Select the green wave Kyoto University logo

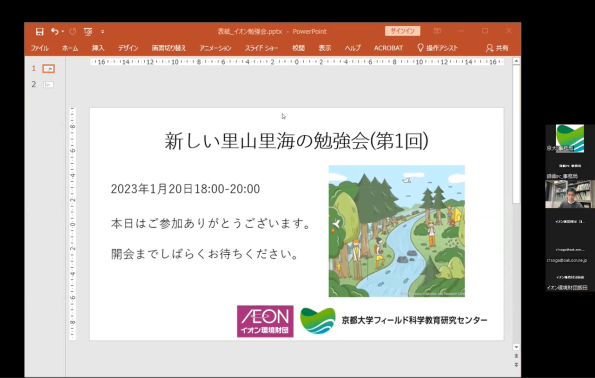[318, 321]
